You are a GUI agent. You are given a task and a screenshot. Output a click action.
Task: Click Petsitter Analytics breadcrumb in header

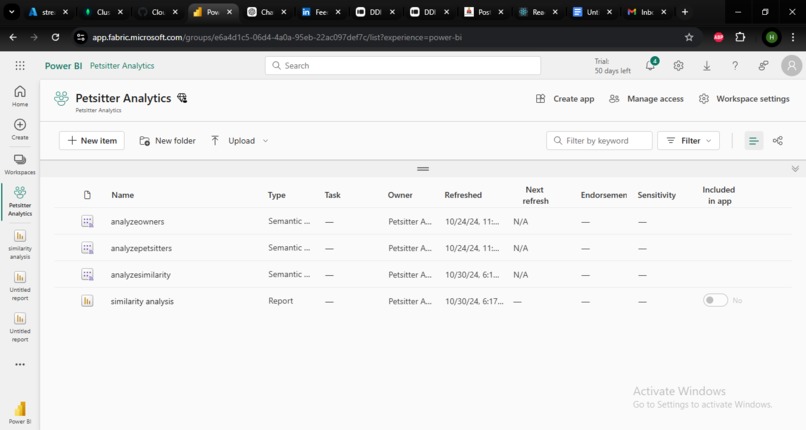point(122,66)
